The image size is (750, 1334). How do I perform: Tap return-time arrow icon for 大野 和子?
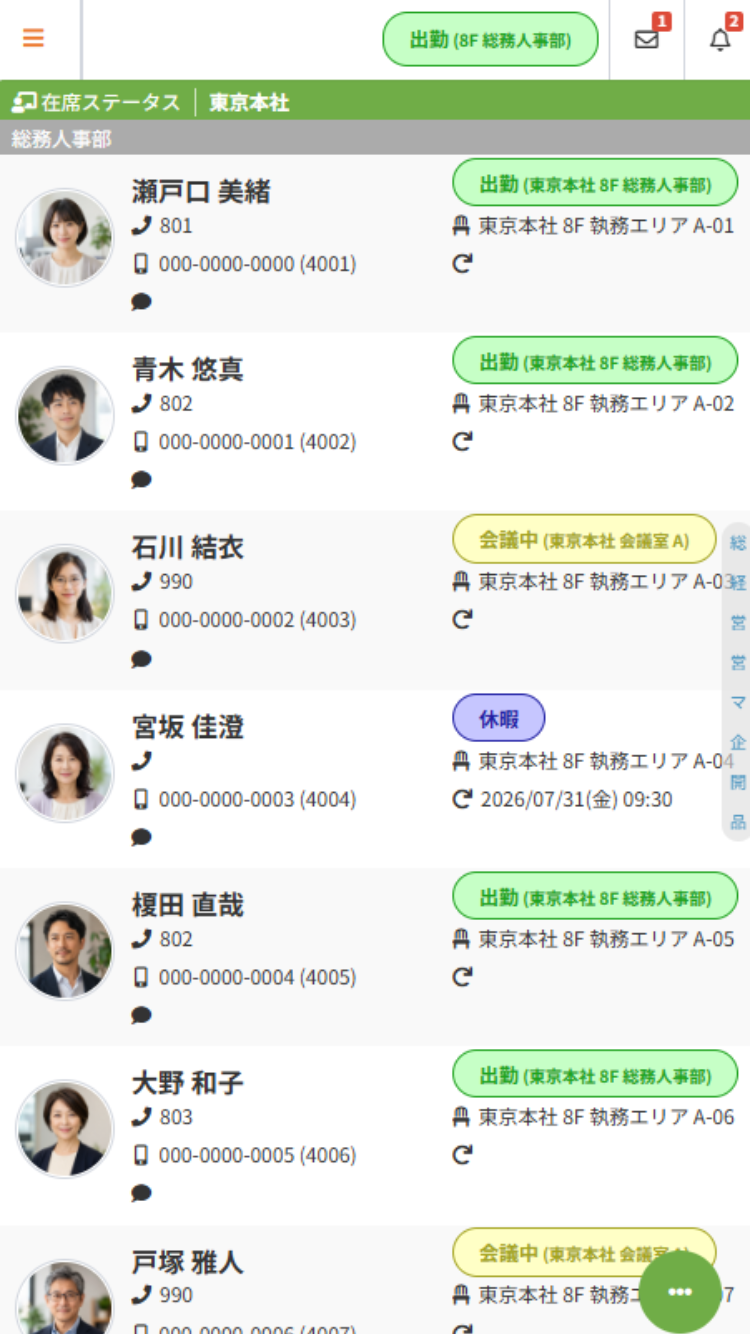[462, 1156]
